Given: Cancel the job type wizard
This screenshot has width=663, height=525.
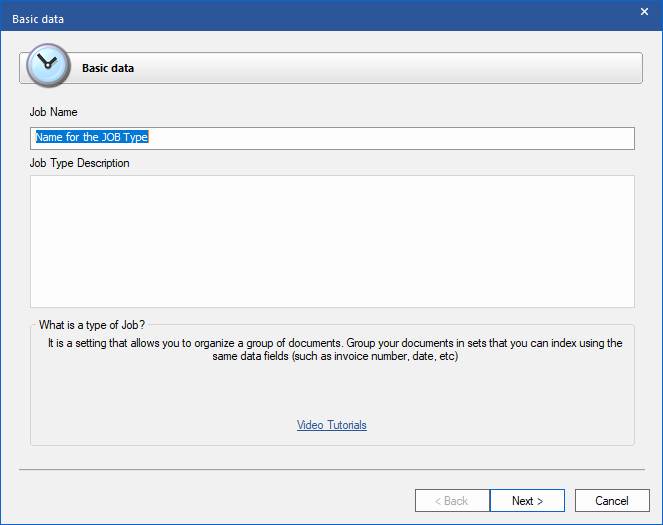Looking at the screenshot, I should (x=611, y=500).
